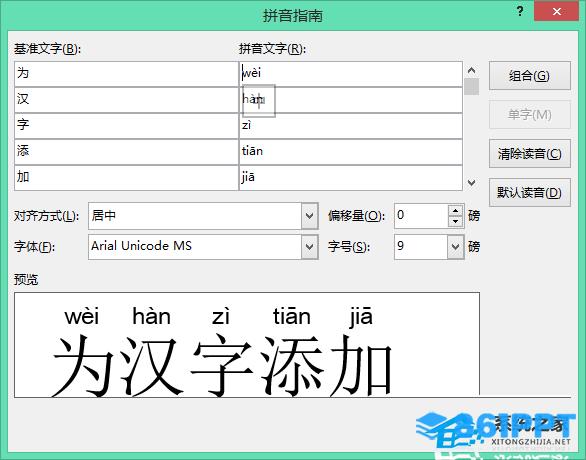Close the 拼音指南 dialog
586x460 pixels.
[556, 11]
